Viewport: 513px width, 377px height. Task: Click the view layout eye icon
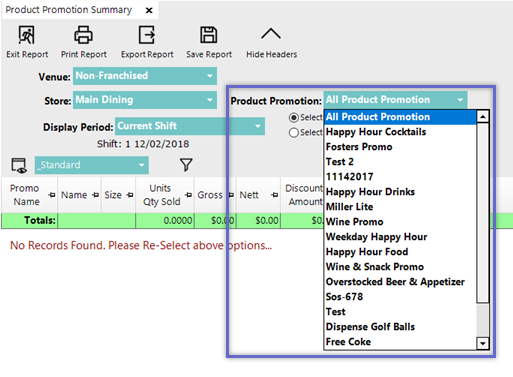click(x=19, y=165)
